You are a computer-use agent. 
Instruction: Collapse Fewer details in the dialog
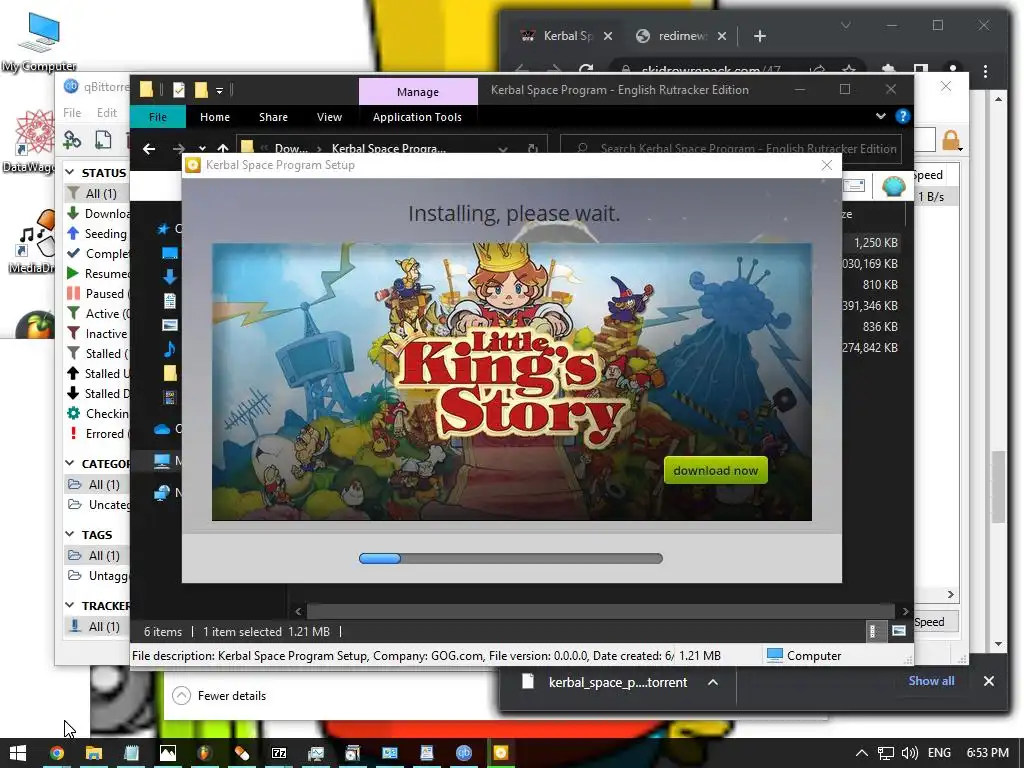219,696
